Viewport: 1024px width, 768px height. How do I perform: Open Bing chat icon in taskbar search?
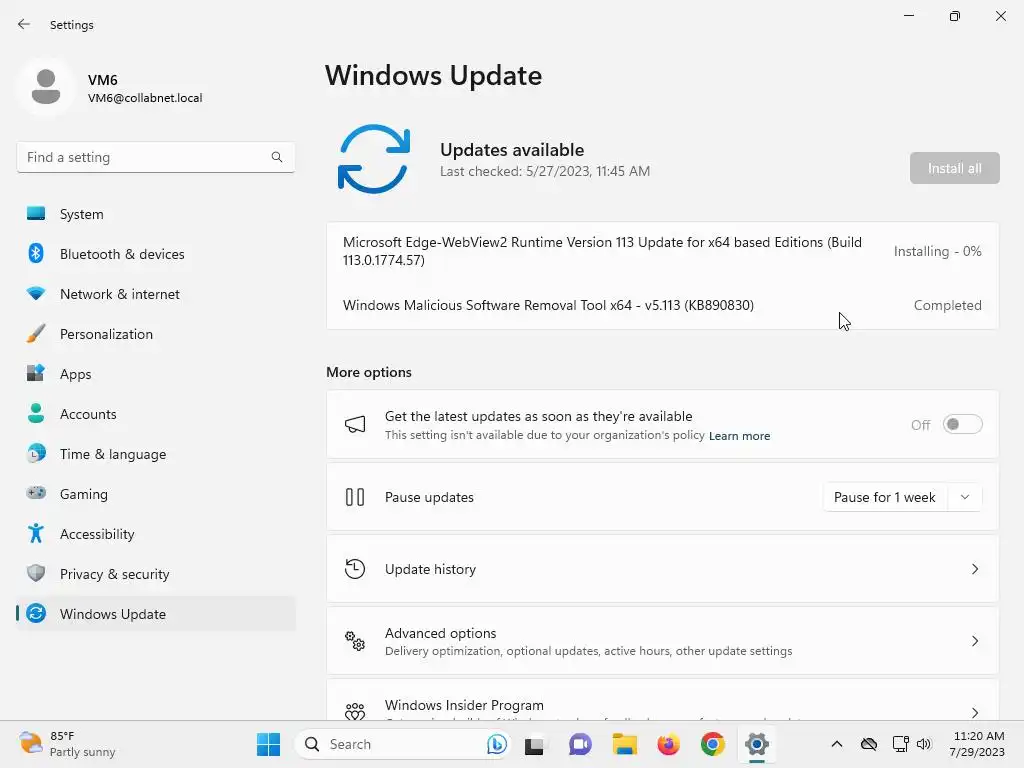click(496, 744)
